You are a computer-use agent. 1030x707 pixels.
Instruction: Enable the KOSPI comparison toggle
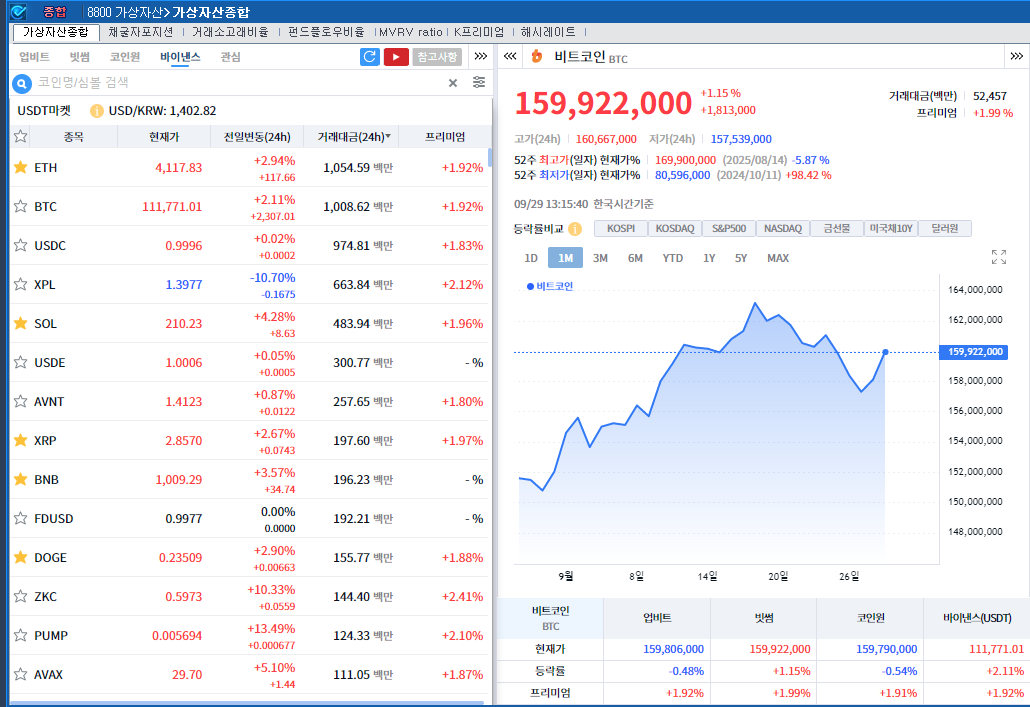tap(621, 229)
